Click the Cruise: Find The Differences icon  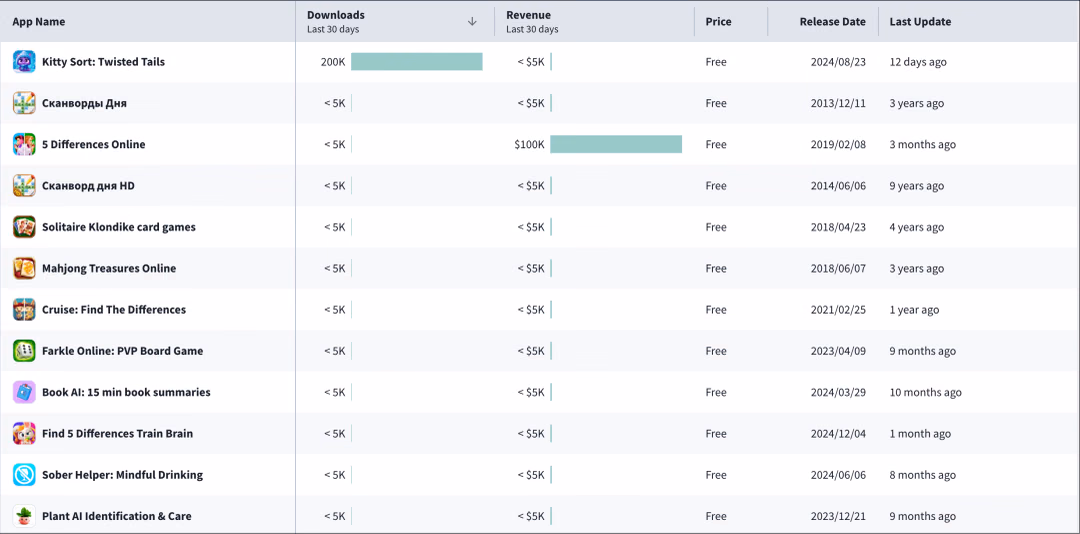click(24, 310)
